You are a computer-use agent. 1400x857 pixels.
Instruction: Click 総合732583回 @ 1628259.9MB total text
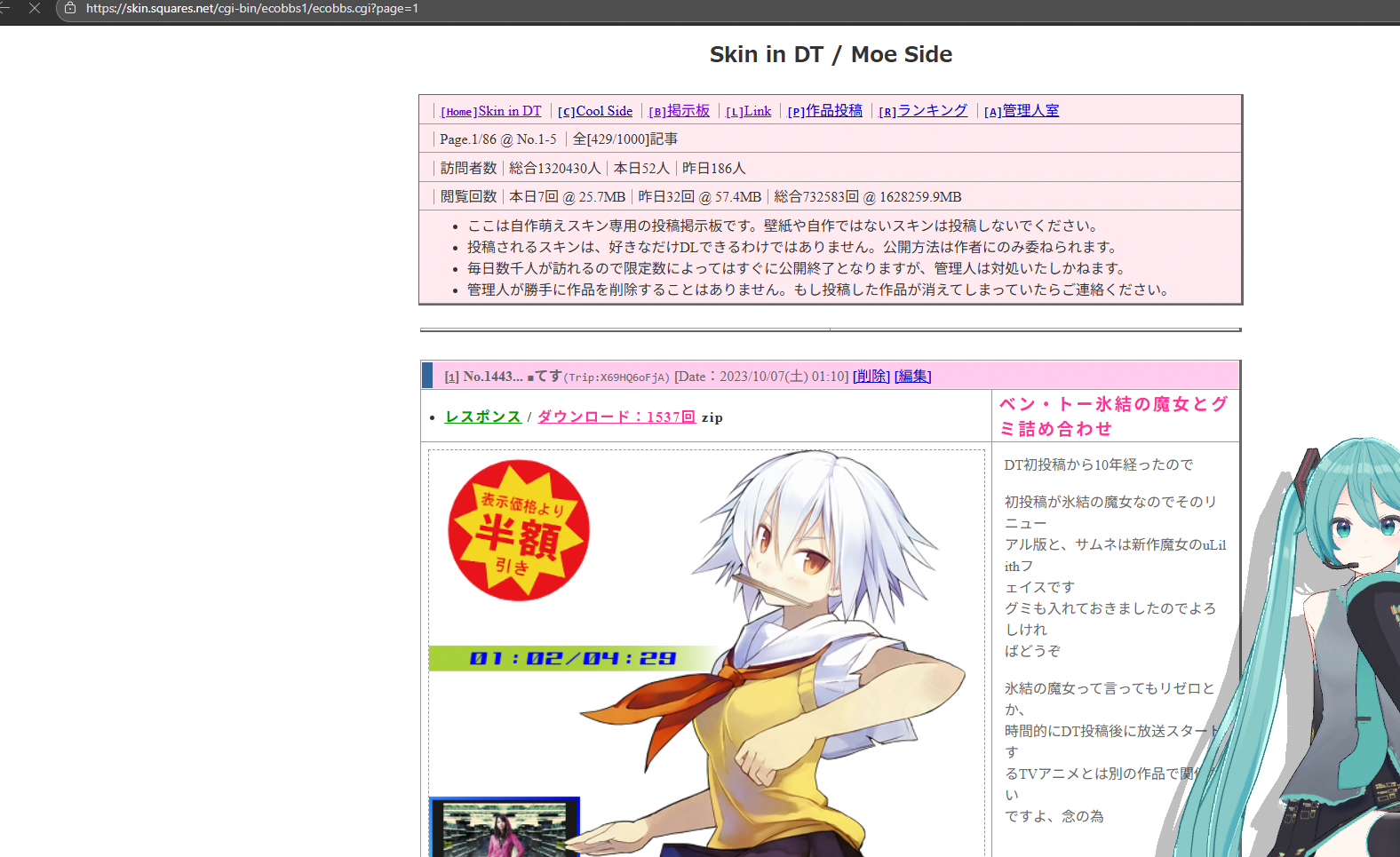868,197
